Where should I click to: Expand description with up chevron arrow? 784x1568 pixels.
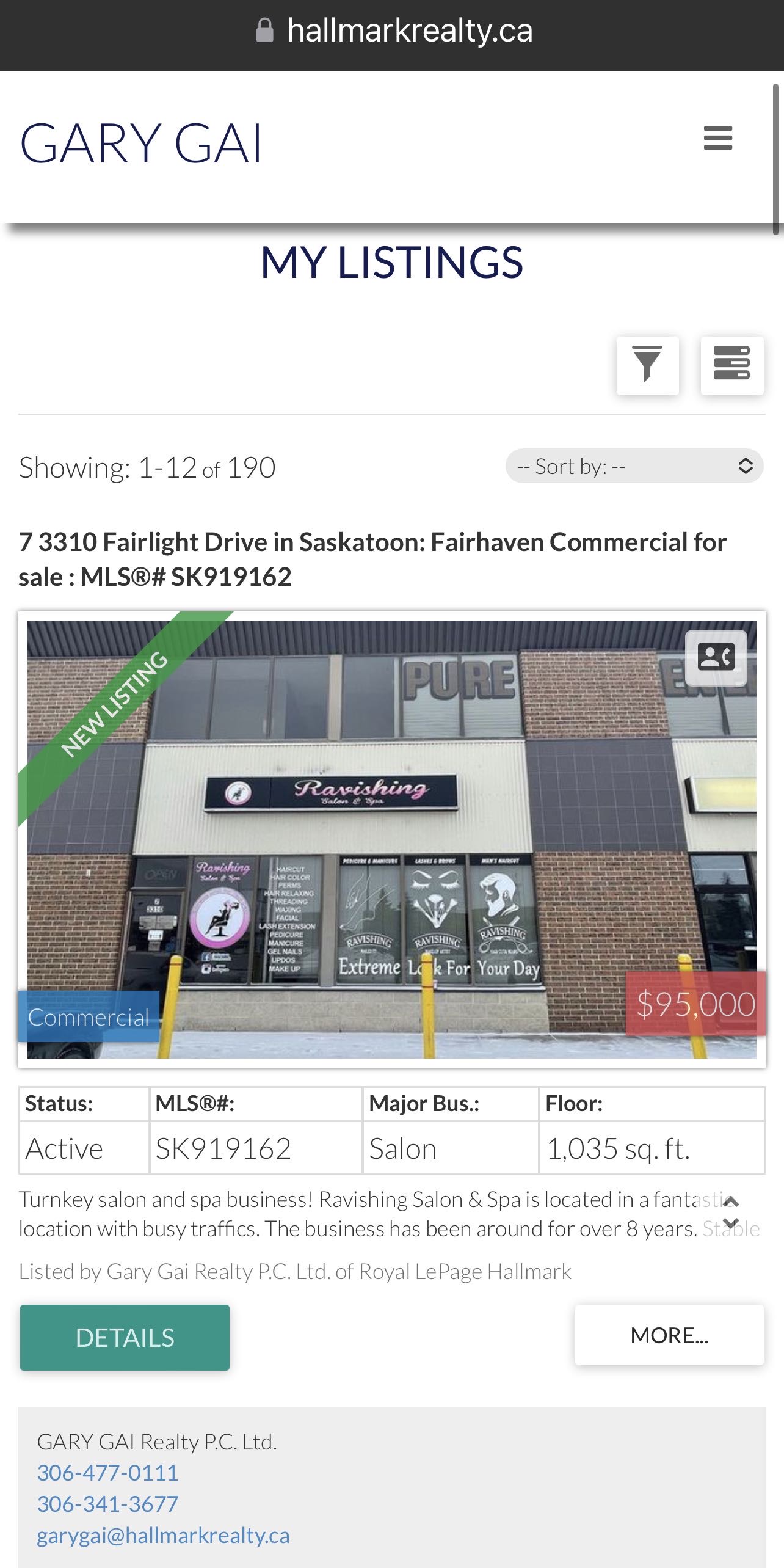(731, 1202)
